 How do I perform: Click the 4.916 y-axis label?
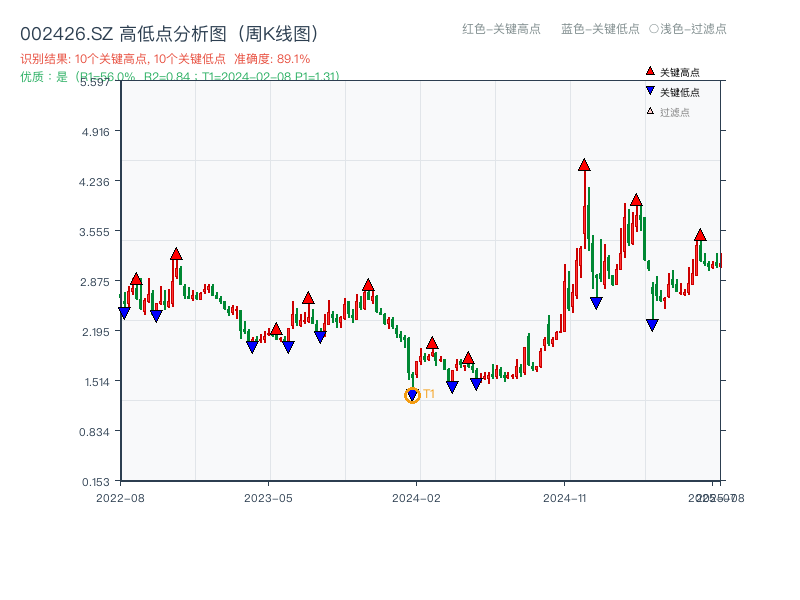pyautogui.click(x=95, y=132)
